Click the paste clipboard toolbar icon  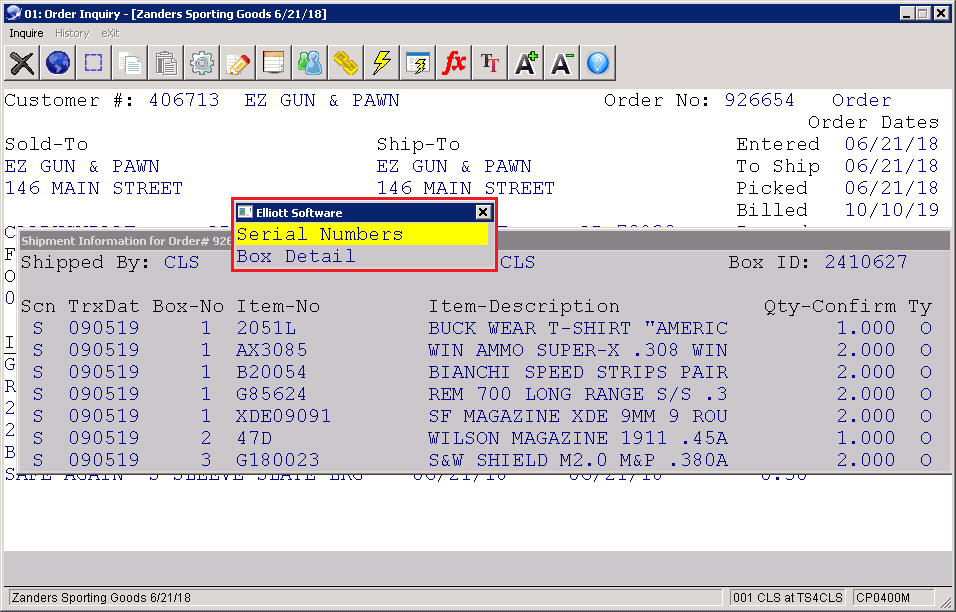(166, 63)
